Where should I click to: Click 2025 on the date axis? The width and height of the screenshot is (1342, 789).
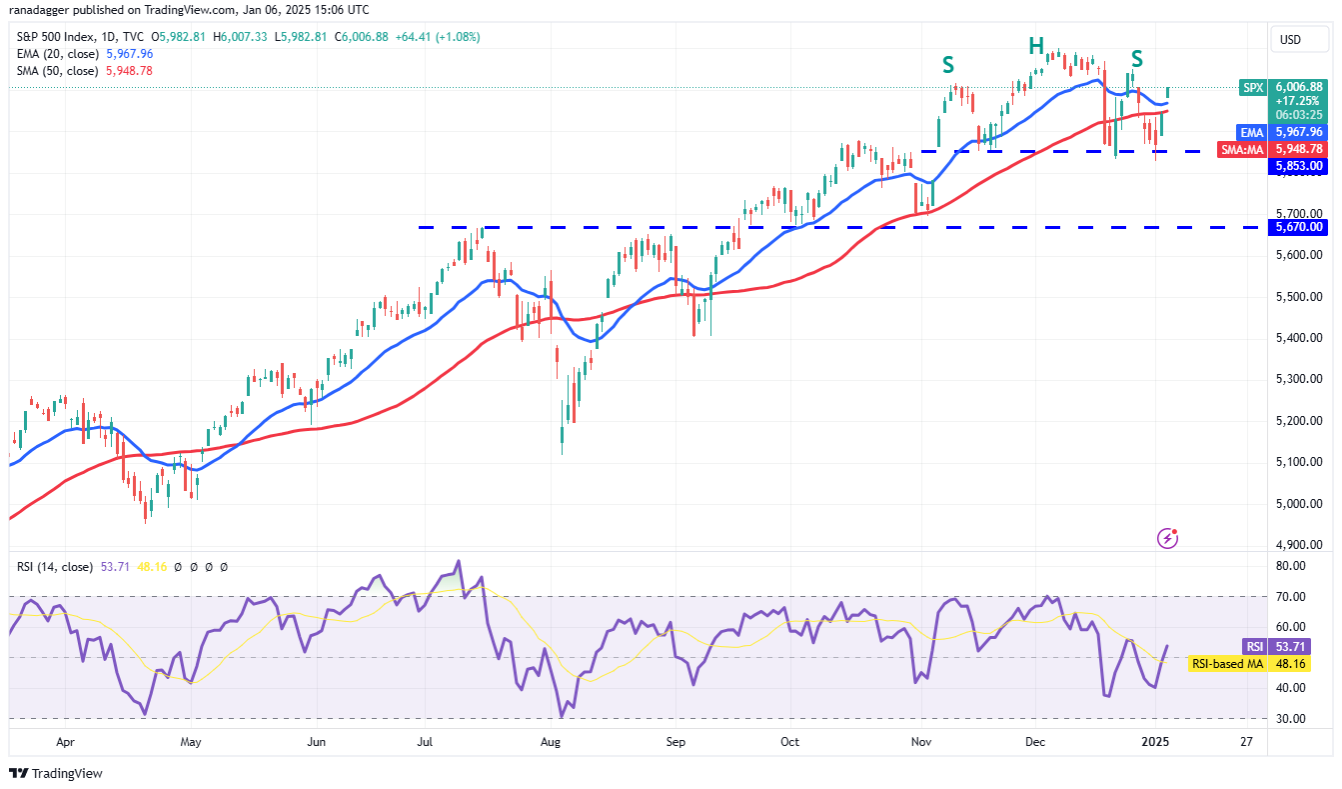click(x=1155, y=743)
